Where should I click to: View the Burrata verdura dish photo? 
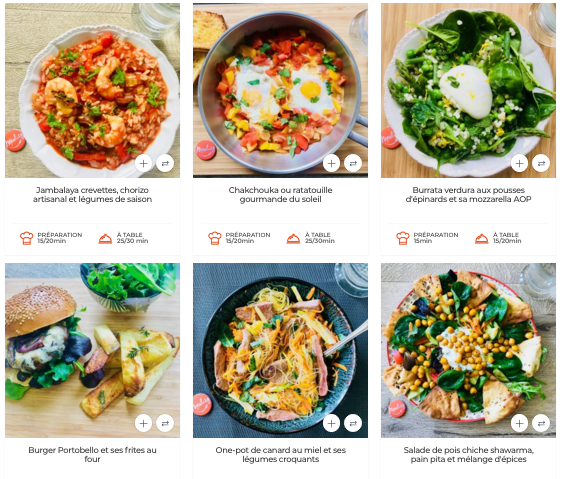click(x=468, y=90)
